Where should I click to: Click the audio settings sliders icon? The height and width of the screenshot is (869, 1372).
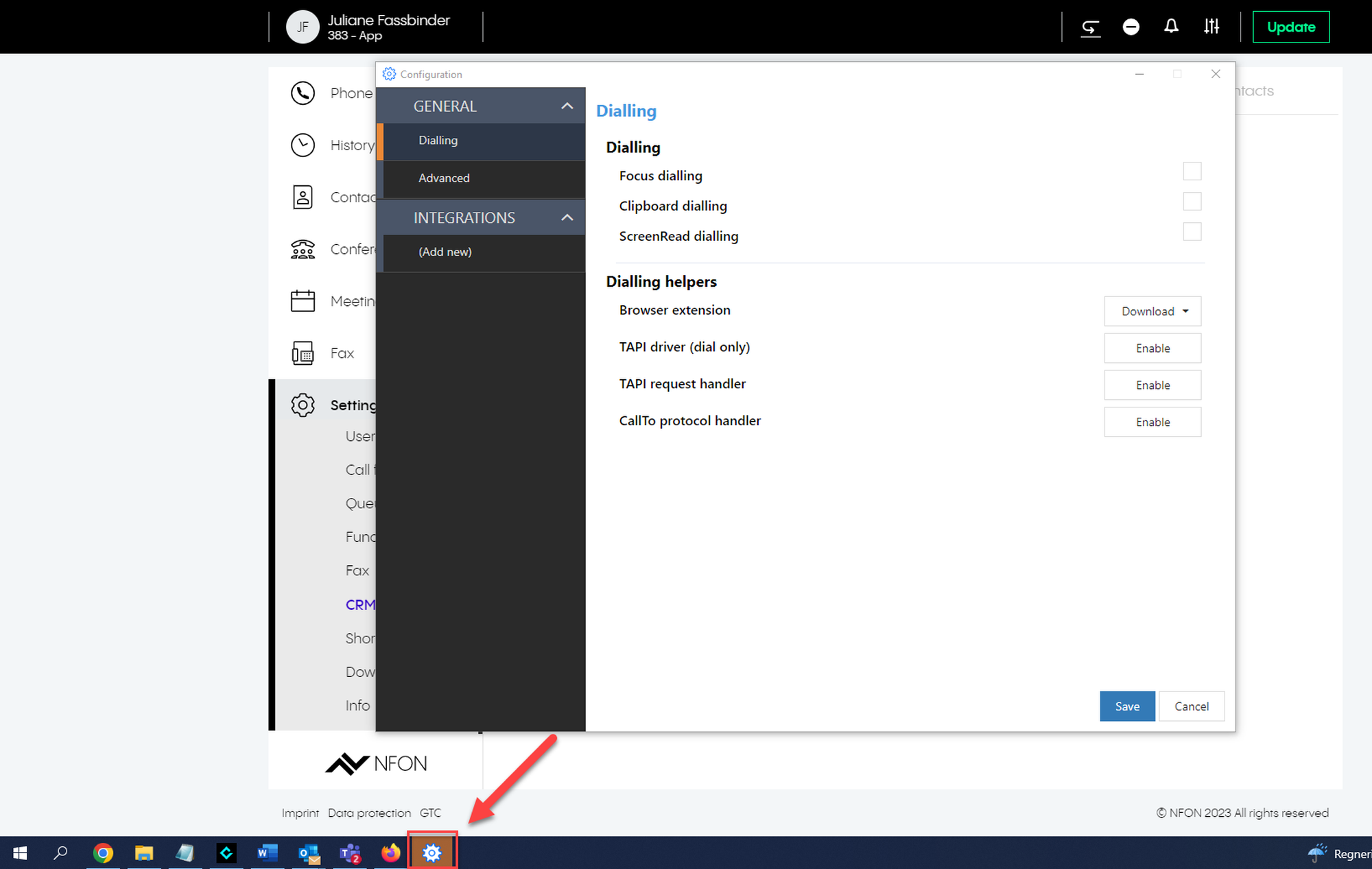pos(1211,27)
